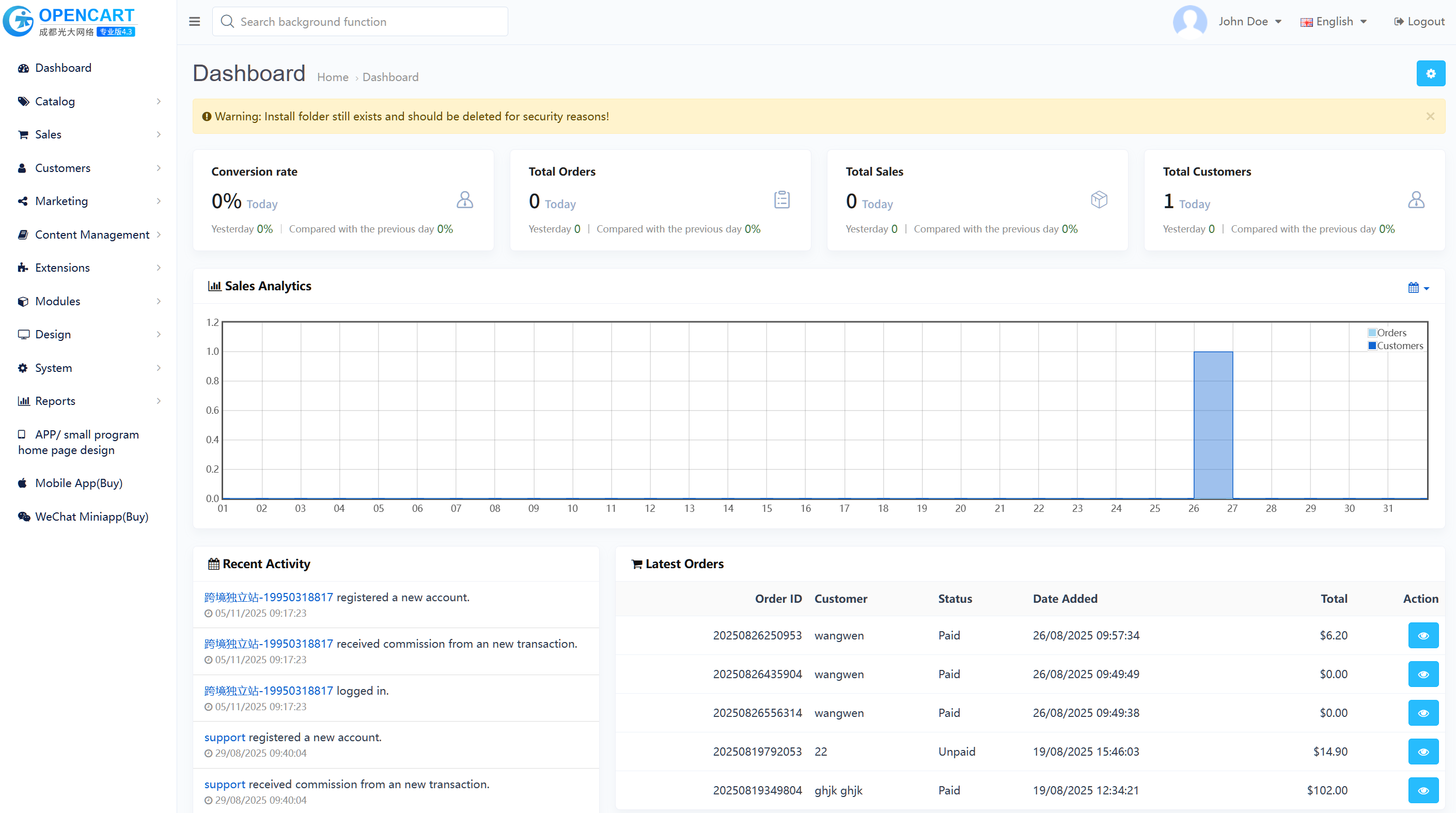Click the Customers legend color swatch
This screenshot has height=813, width=1456.
pyautogui.click(x=1372, y=346)
